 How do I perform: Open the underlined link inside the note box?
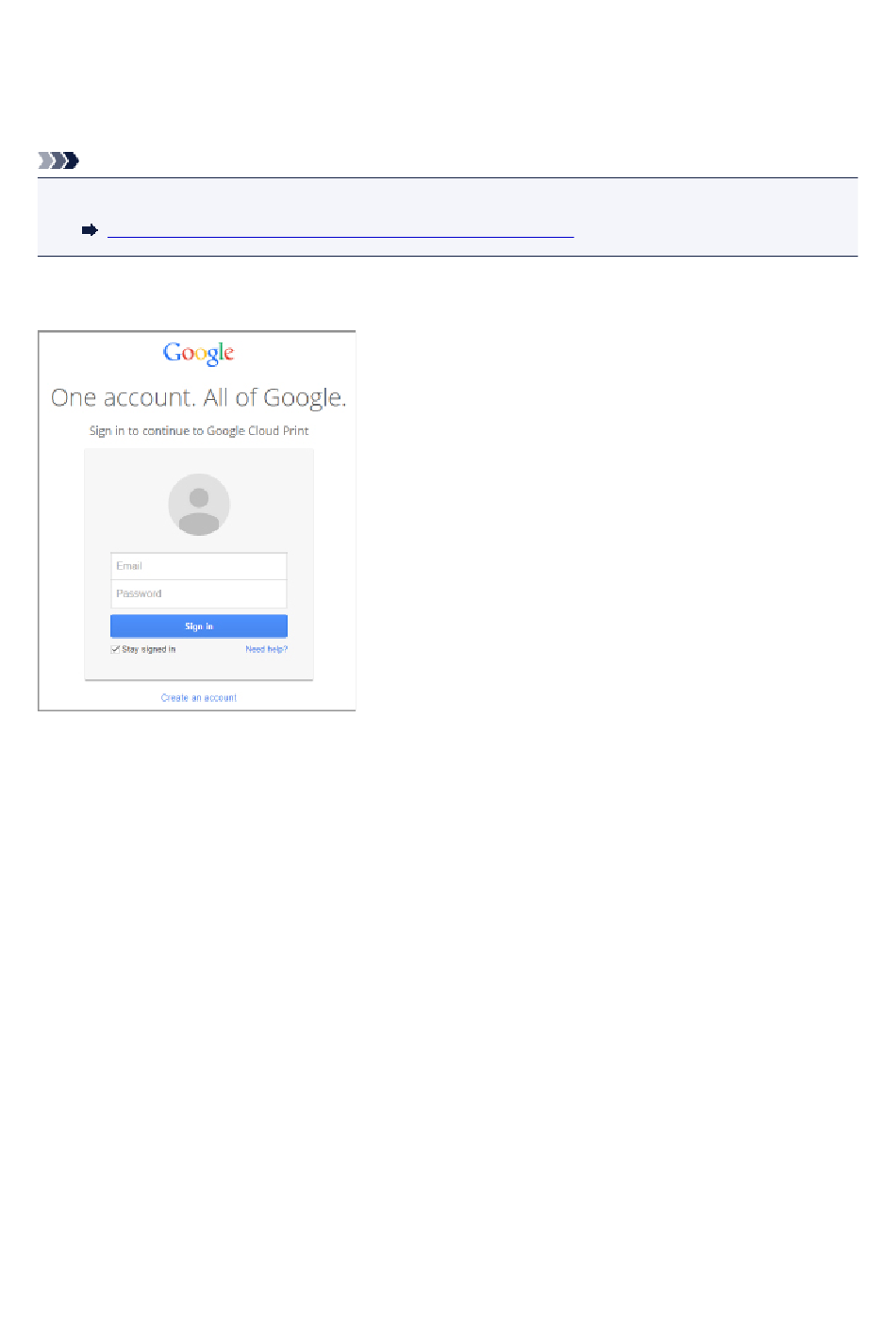coord(340,230)
